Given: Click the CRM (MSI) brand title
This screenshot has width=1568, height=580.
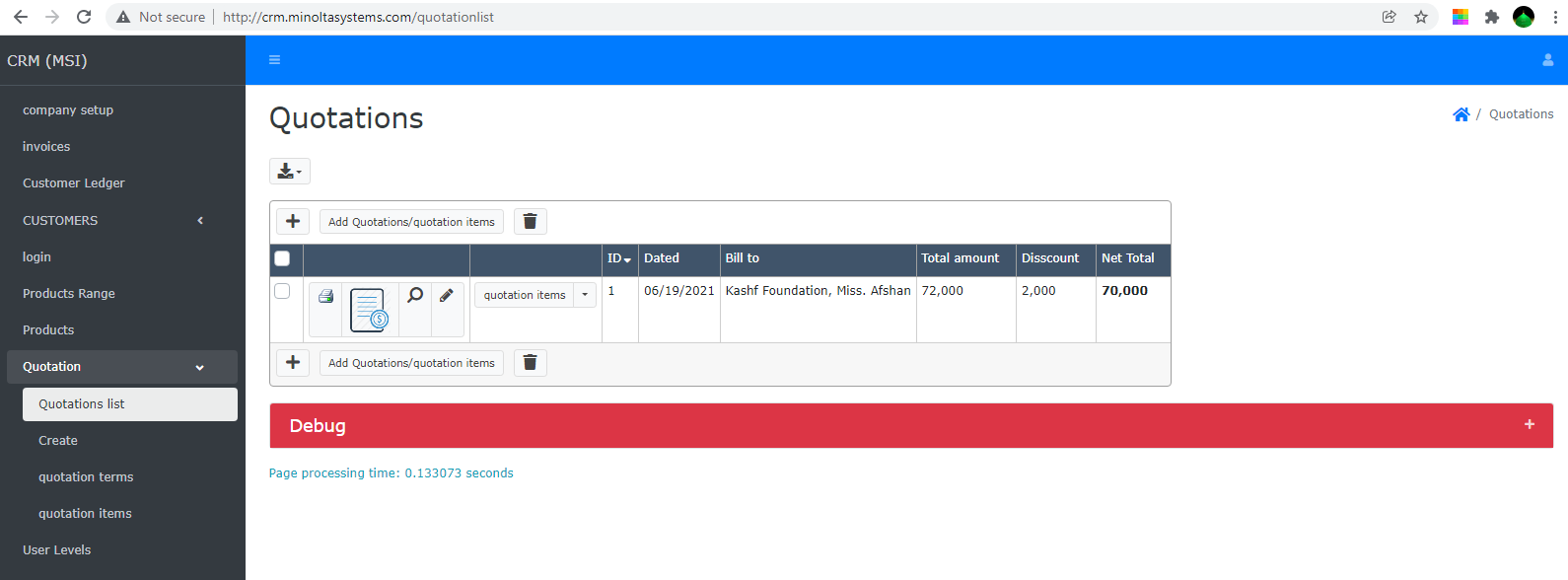Looking at the screenshot, I should 47,61.
